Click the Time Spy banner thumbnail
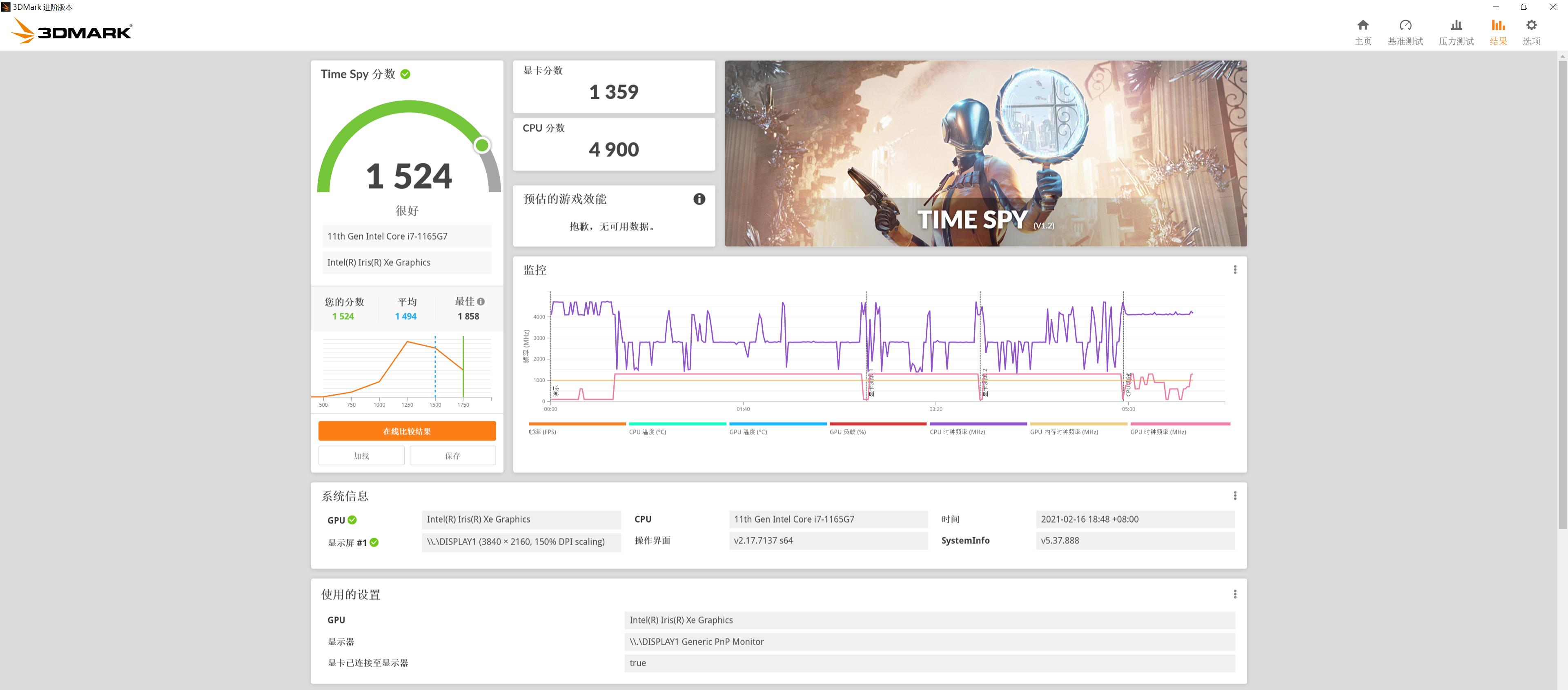Image resolution: width=1568 pixels, height=690 pixels. tap(985, 154)
